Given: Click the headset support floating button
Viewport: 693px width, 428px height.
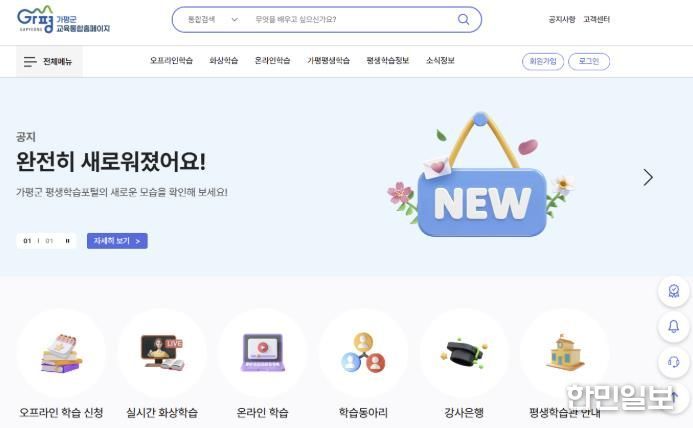Looking at the screenshot, I should click(x=674, y=363).
